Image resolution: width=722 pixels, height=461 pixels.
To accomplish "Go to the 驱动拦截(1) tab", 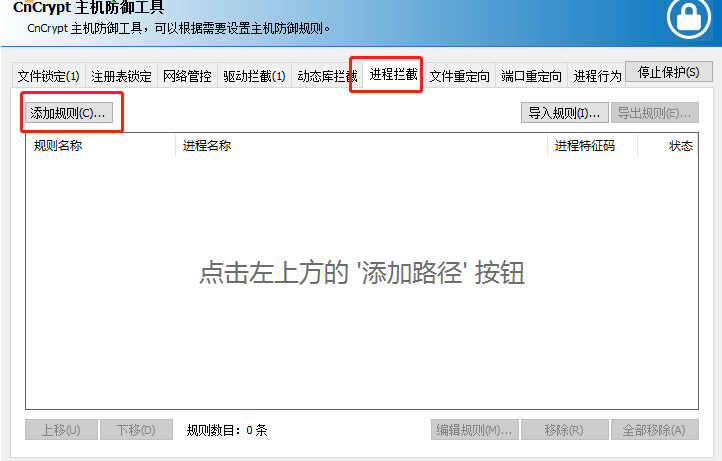I will click(x=254, y=76).
